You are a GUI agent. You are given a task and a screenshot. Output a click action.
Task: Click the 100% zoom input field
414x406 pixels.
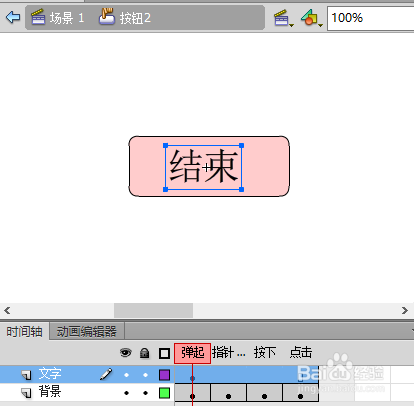[x=371, y=18]
